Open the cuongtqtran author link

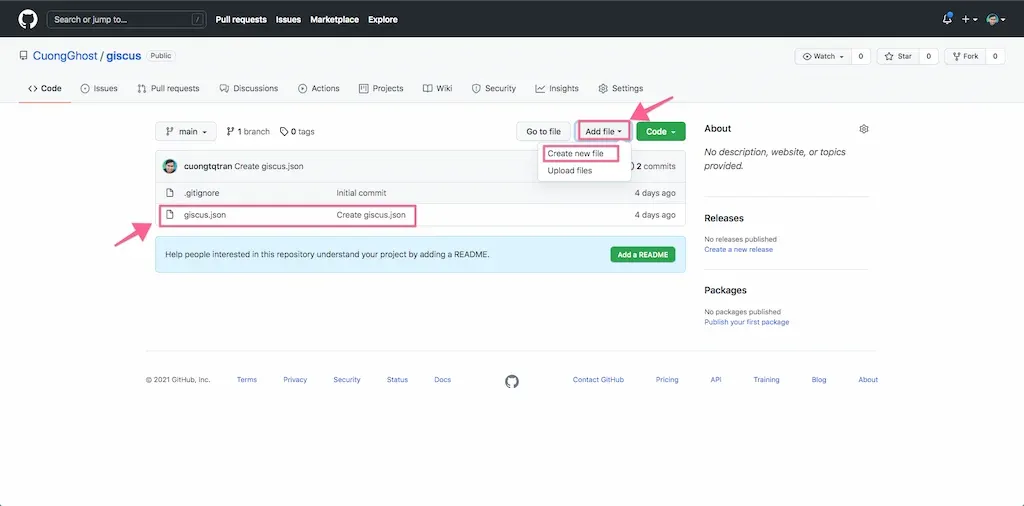[x=208, y=166]
